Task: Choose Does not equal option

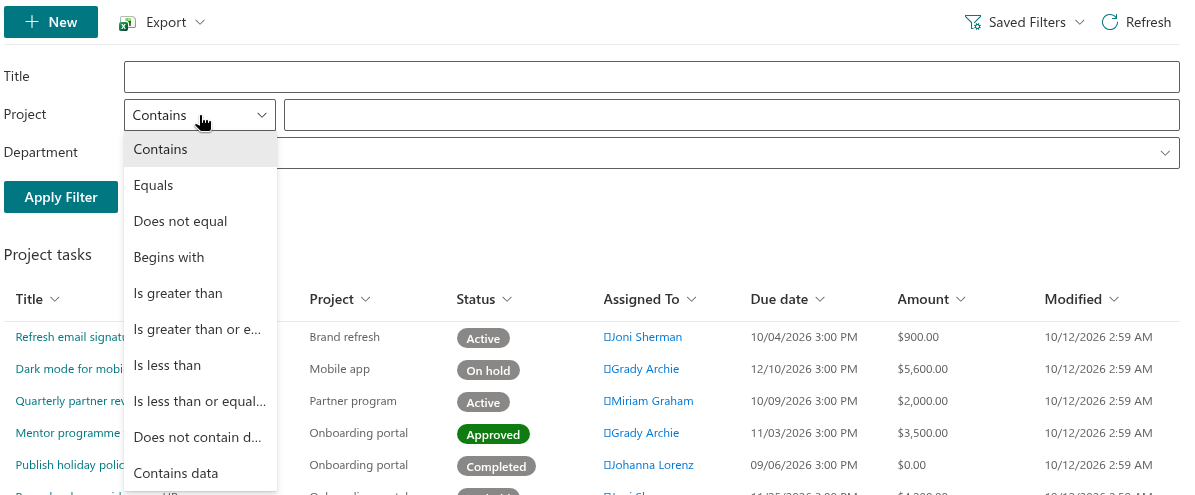Action: [x=200, y=221]
